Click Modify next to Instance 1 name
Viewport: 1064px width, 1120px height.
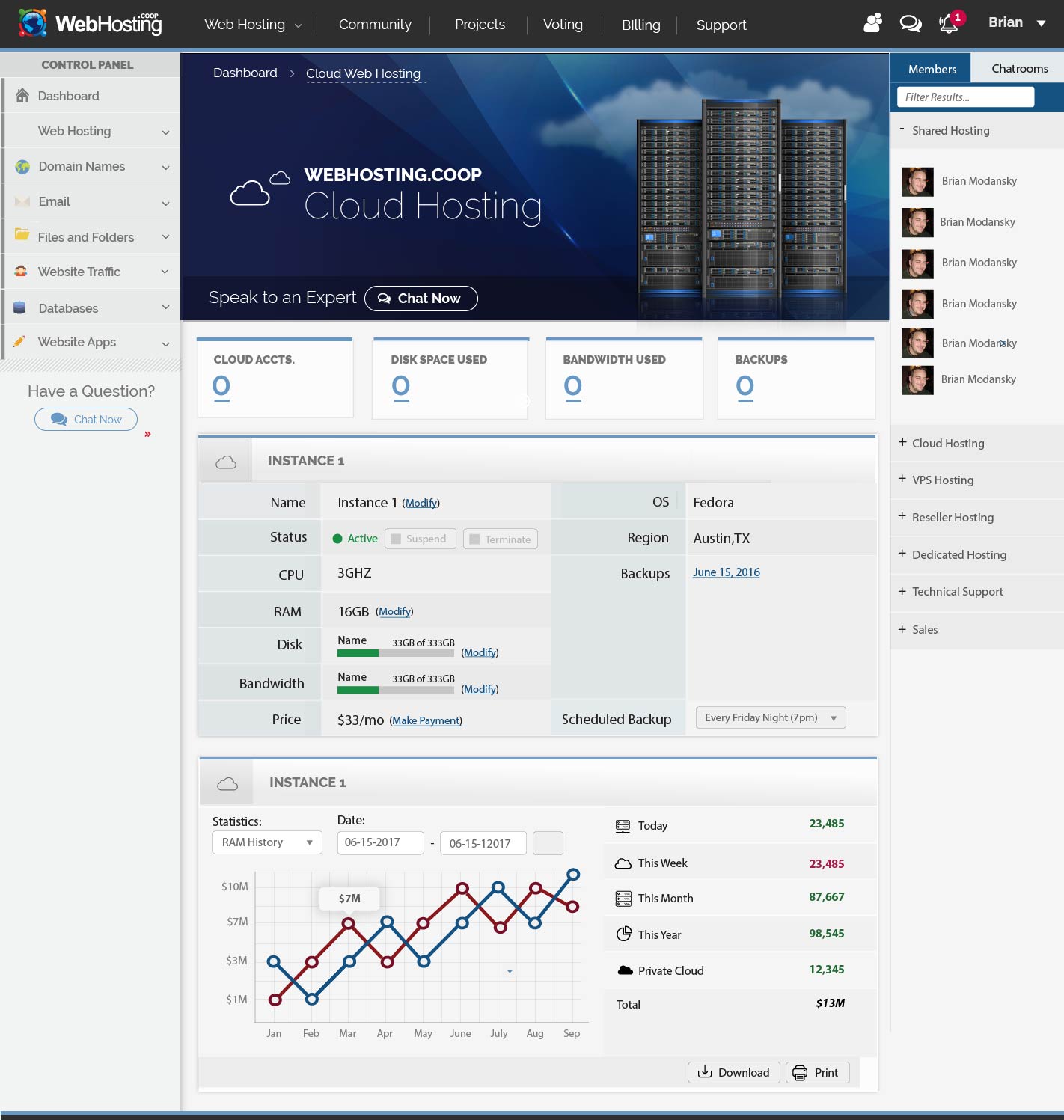421,503
